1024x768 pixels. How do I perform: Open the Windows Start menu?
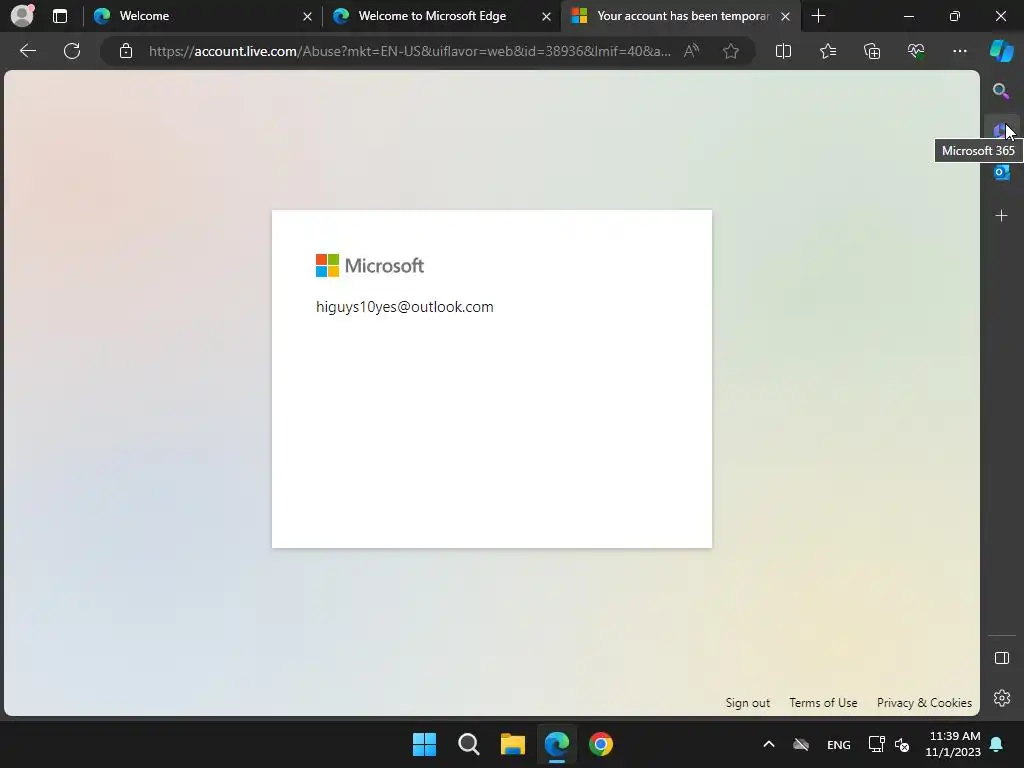(424, 744)
